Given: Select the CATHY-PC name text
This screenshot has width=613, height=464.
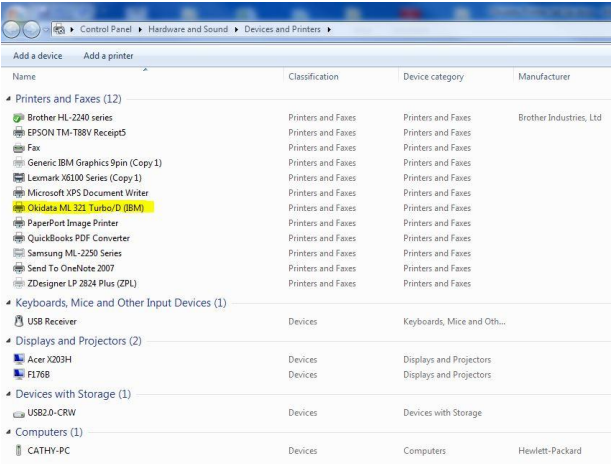Looking at the screenshot, I should pos(48,451).
